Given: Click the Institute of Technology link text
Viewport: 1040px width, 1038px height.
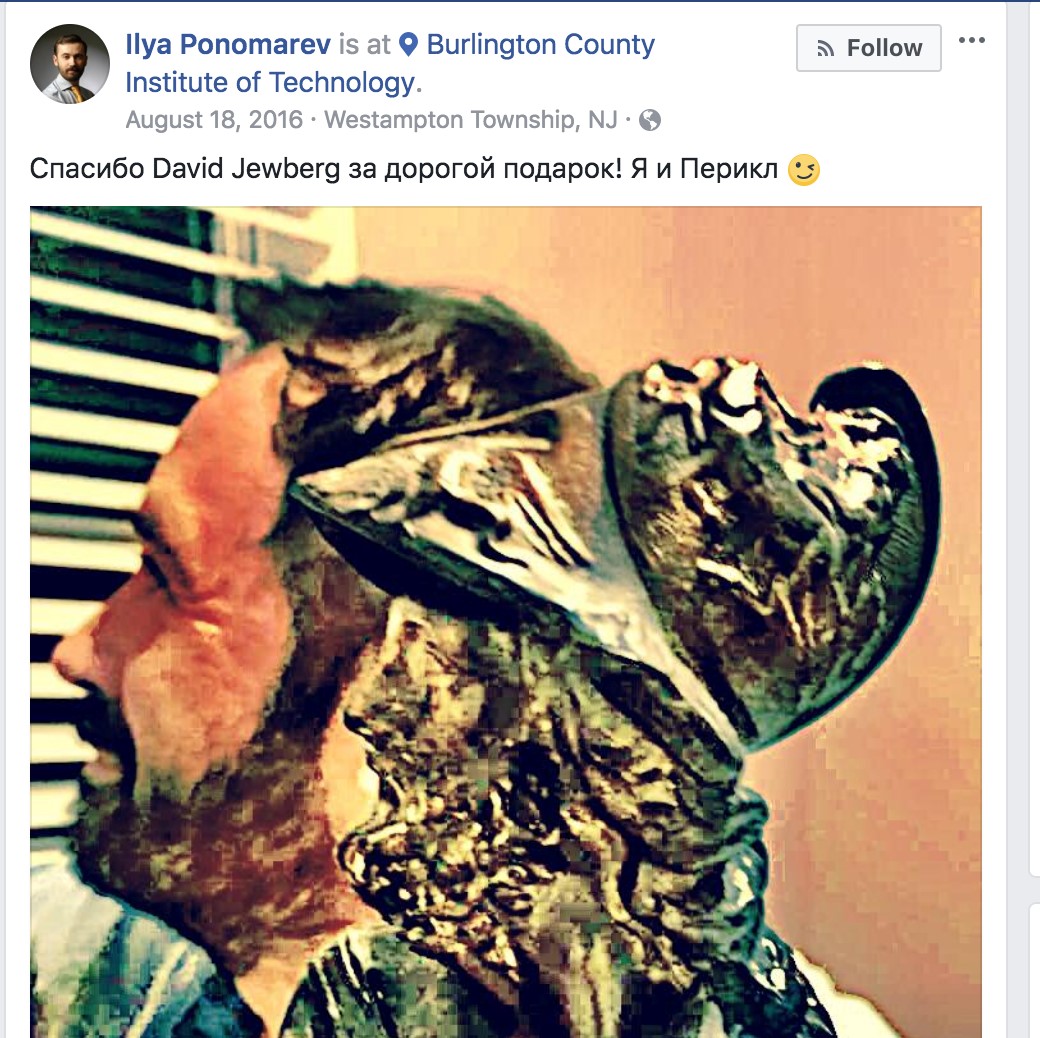Looking at the screenshot, I should point(273,82).
